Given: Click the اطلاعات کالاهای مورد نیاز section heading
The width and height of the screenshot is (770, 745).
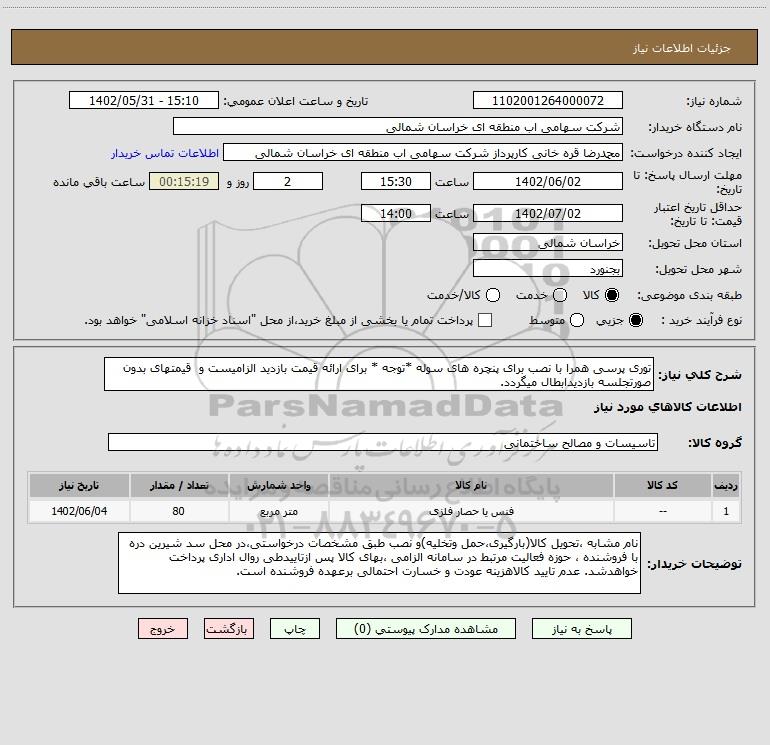Looking at the screenshot, I should point(667,407).
